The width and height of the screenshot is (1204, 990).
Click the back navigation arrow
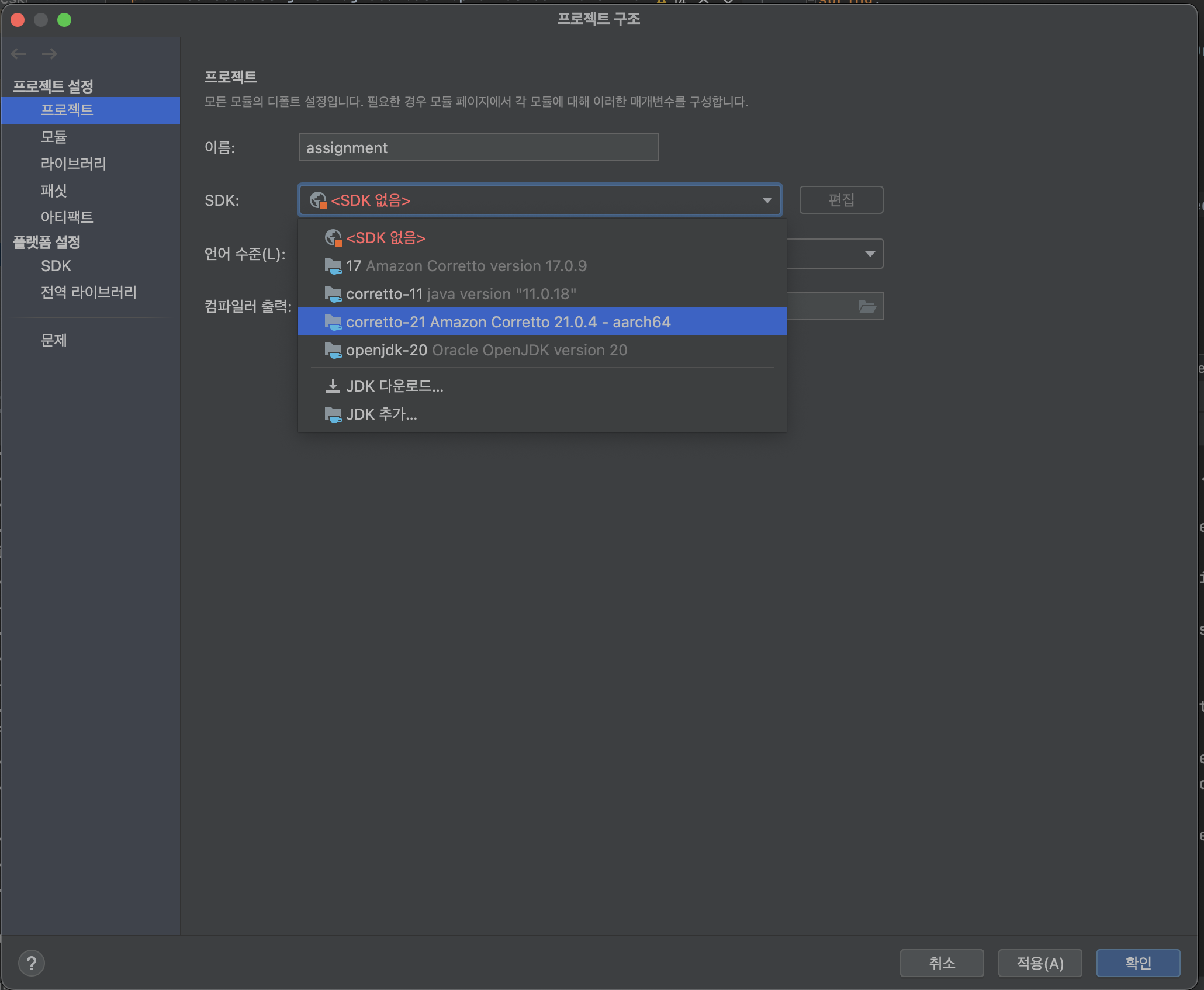(x=19, y=54)
